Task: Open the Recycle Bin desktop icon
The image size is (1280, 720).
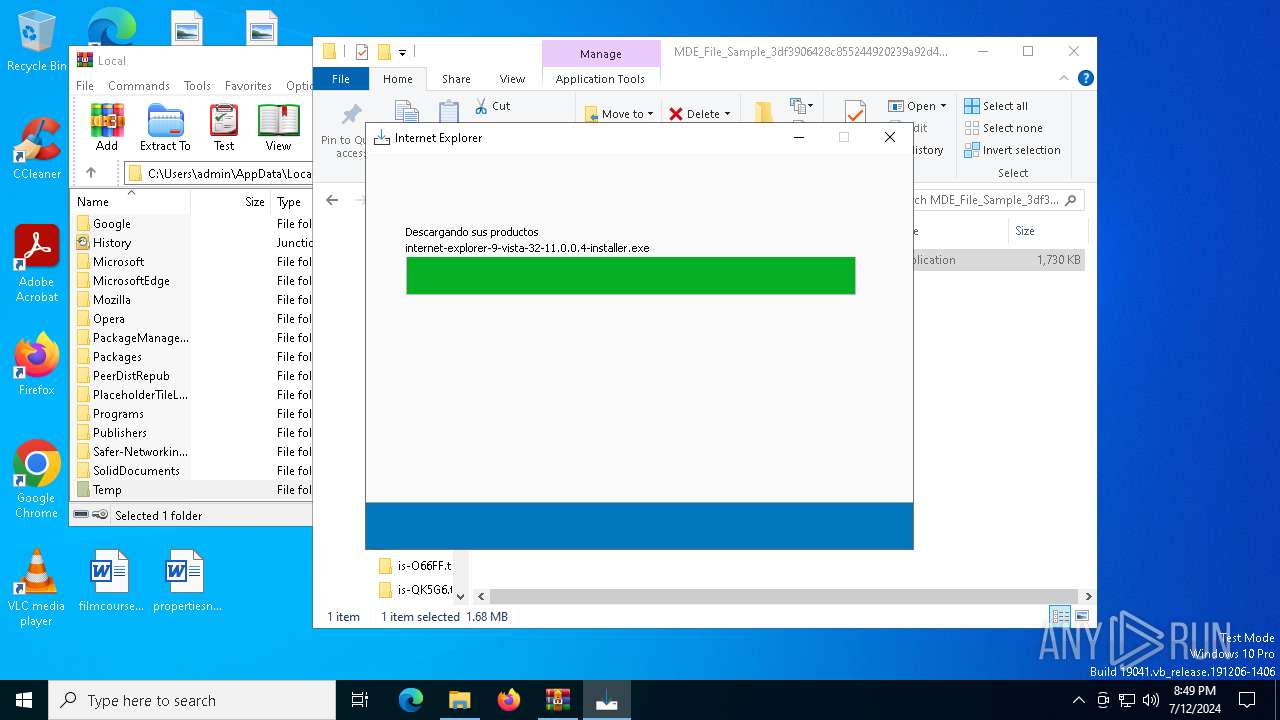Action: 37,42
